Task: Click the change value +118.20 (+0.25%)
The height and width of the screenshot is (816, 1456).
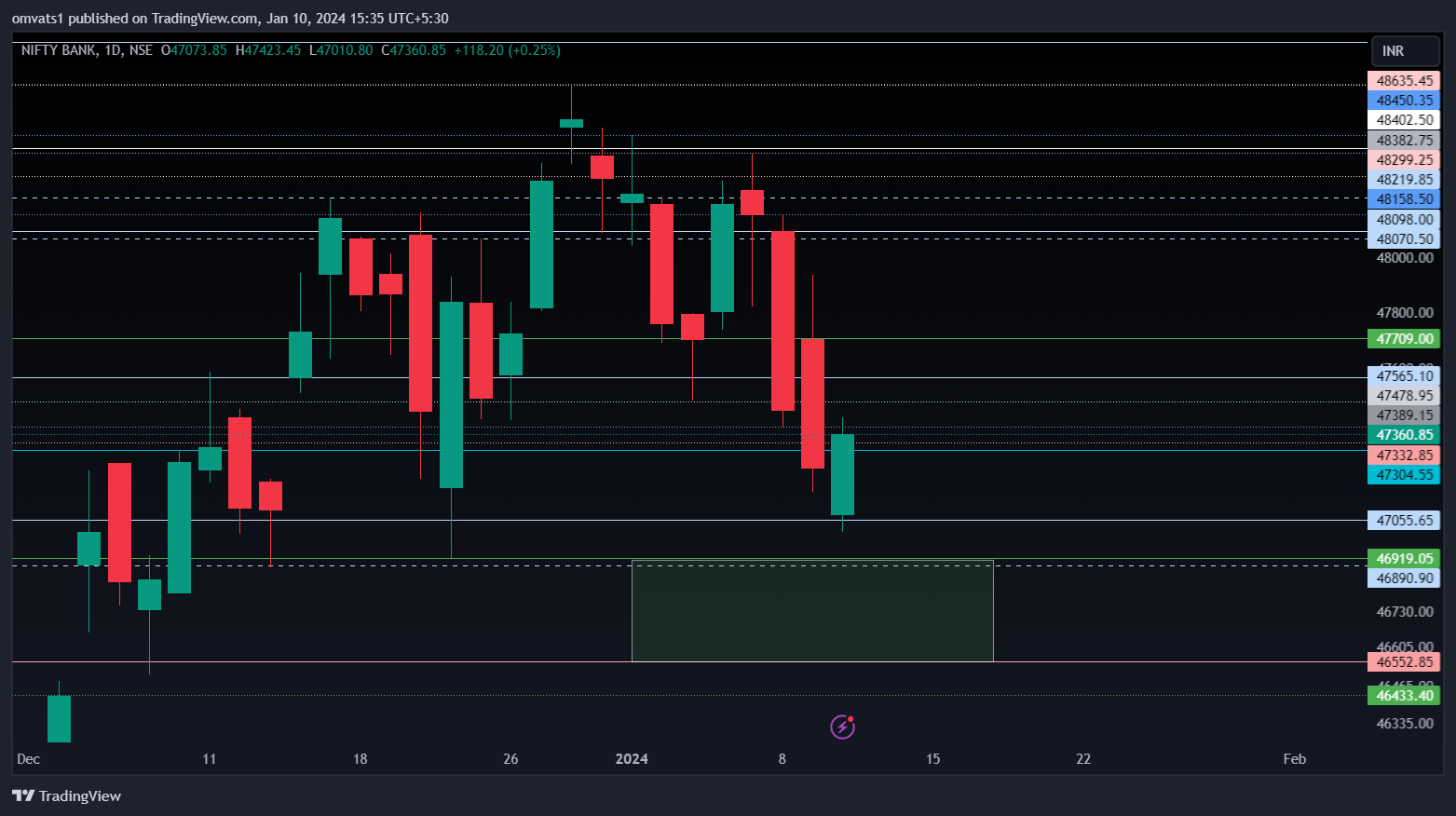Action: point(508,50)
